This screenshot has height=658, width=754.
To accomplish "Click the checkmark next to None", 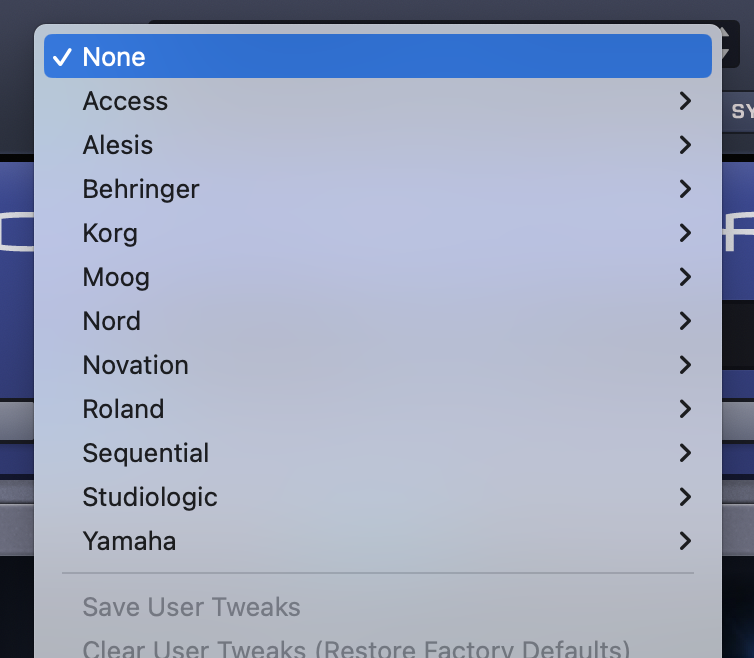I will click(x=62, y=57).
